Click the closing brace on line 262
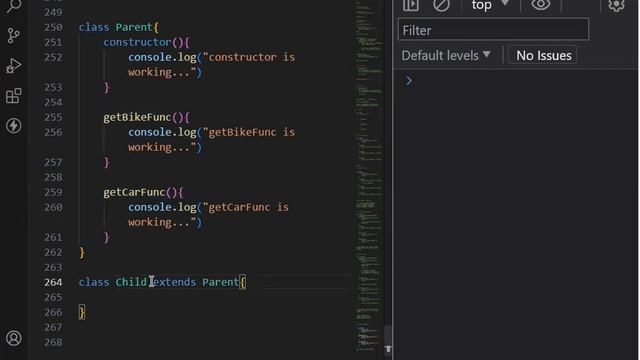The image size is (640, 360). click(x=82, y=253)
